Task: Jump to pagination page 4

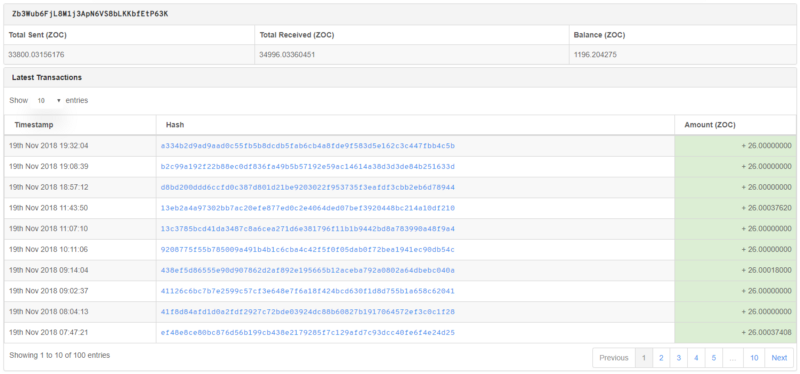Action: coord(696,358)
